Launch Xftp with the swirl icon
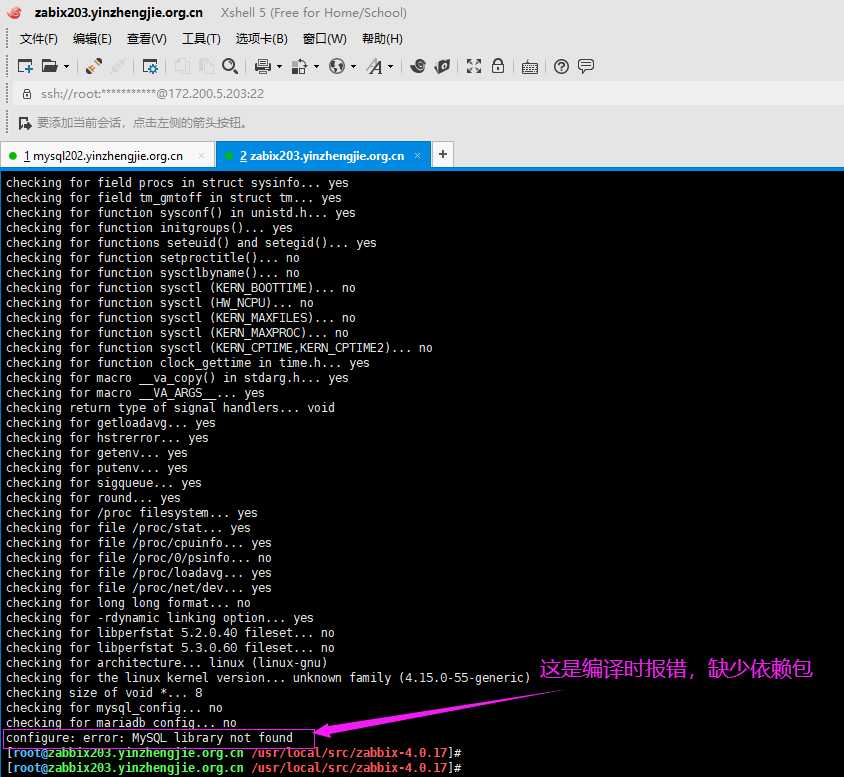Viewport: 844px width, 777px height. pyautogui.click(x=418, y=66)
